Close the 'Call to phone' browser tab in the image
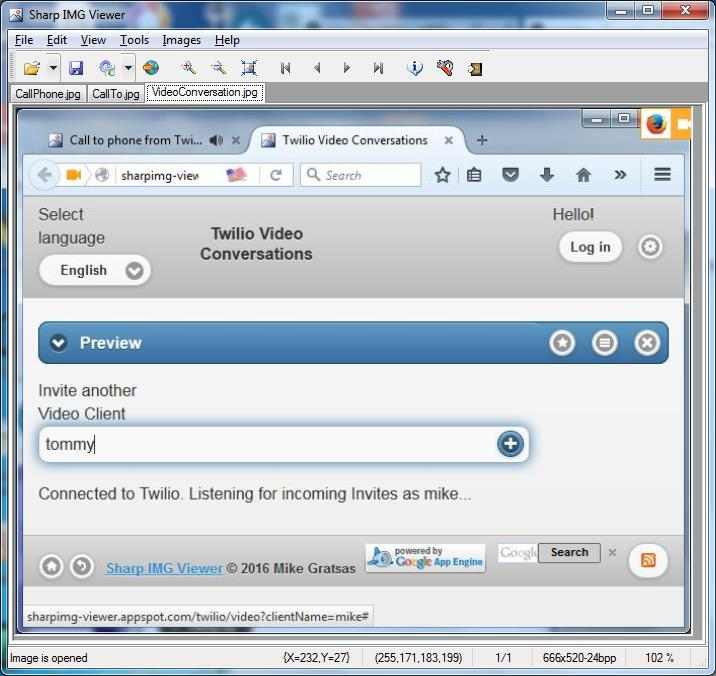This screenshot has width=716, height=676. [236, 140]
